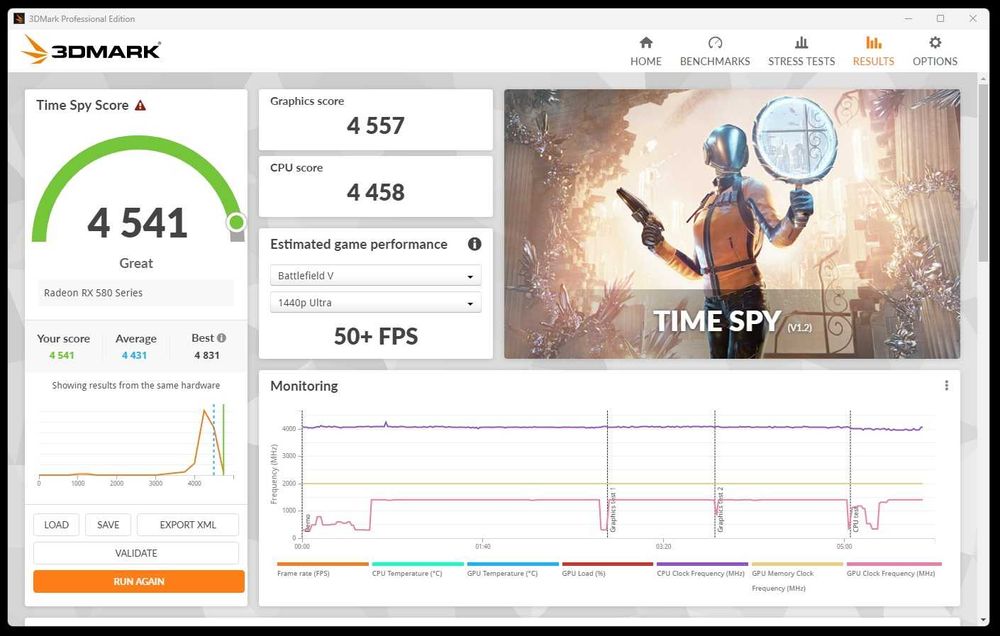
Task: Click the score distribution chart
Action: [x=136, y=443]
